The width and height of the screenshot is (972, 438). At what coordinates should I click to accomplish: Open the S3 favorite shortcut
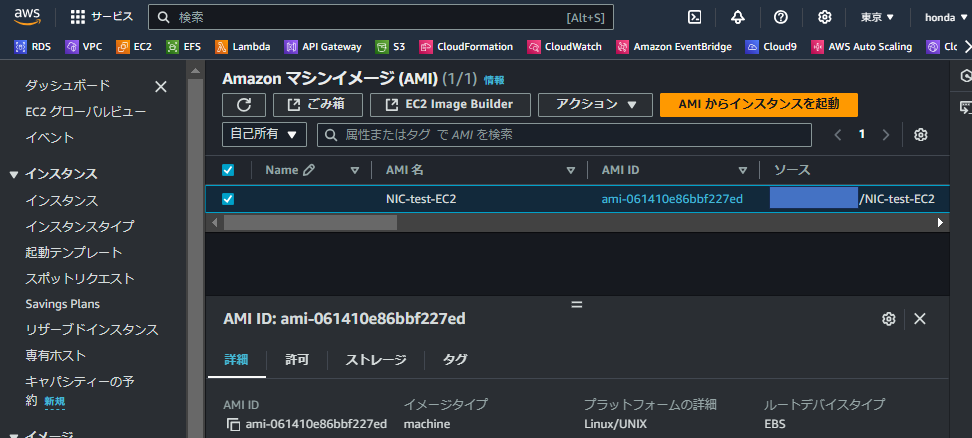click(x=391, y=46)
